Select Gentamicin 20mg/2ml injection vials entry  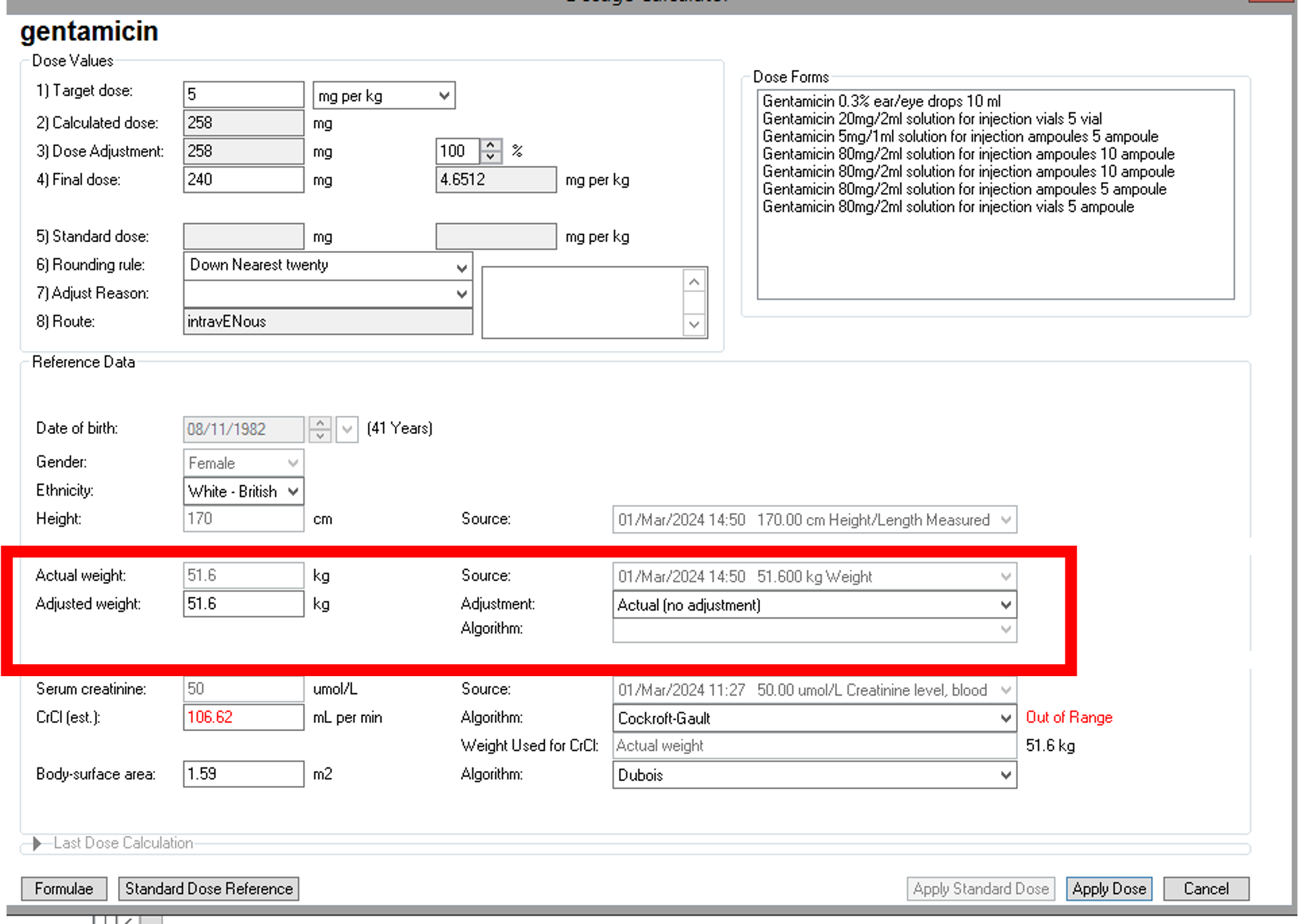tap(931, 119)
